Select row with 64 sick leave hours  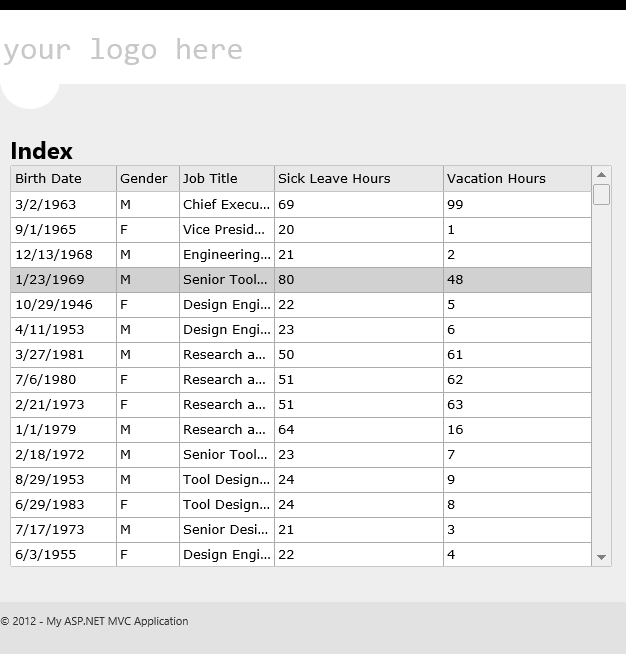click(301, 430)
